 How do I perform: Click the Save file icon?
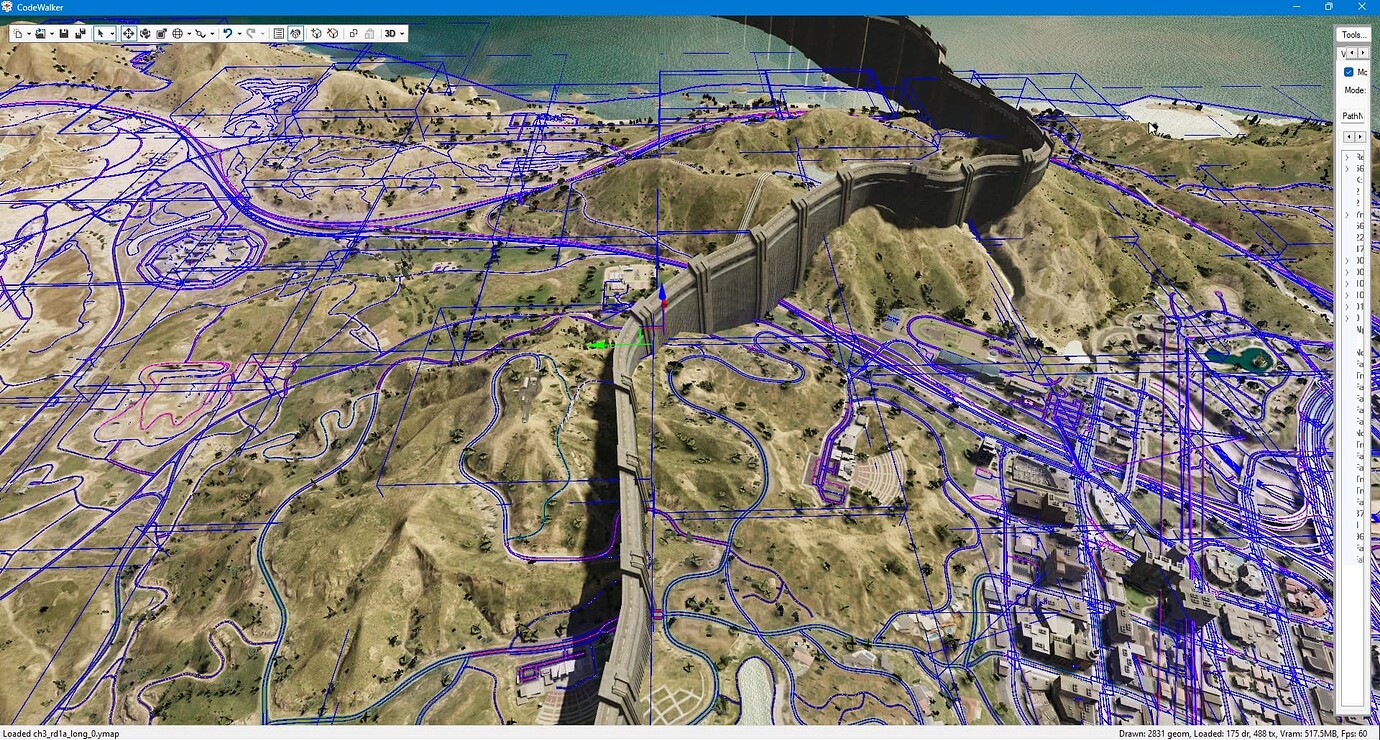click(62, 33)
